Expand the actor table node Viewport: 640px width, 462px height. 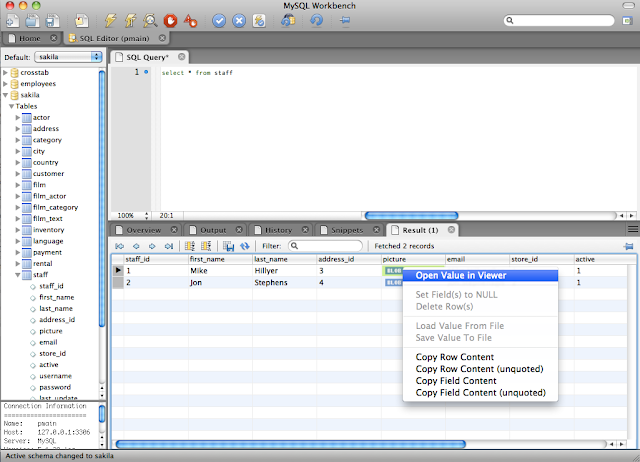[17, 118]
